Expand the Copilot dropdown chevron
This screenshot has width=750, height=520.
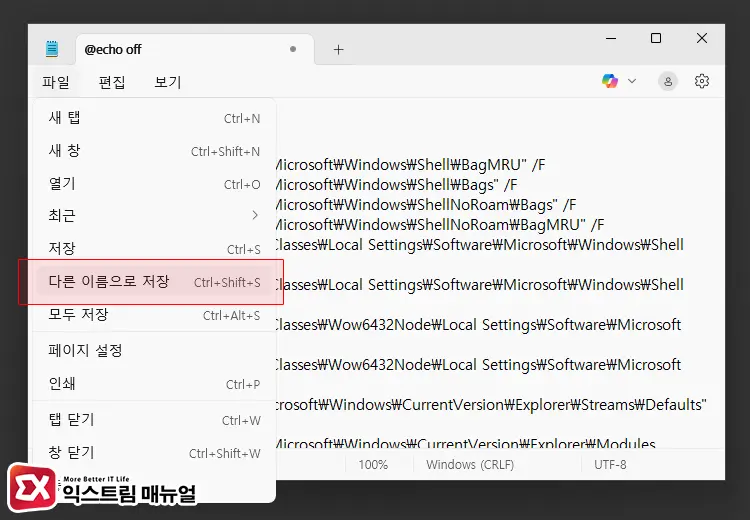coord(632,81)
